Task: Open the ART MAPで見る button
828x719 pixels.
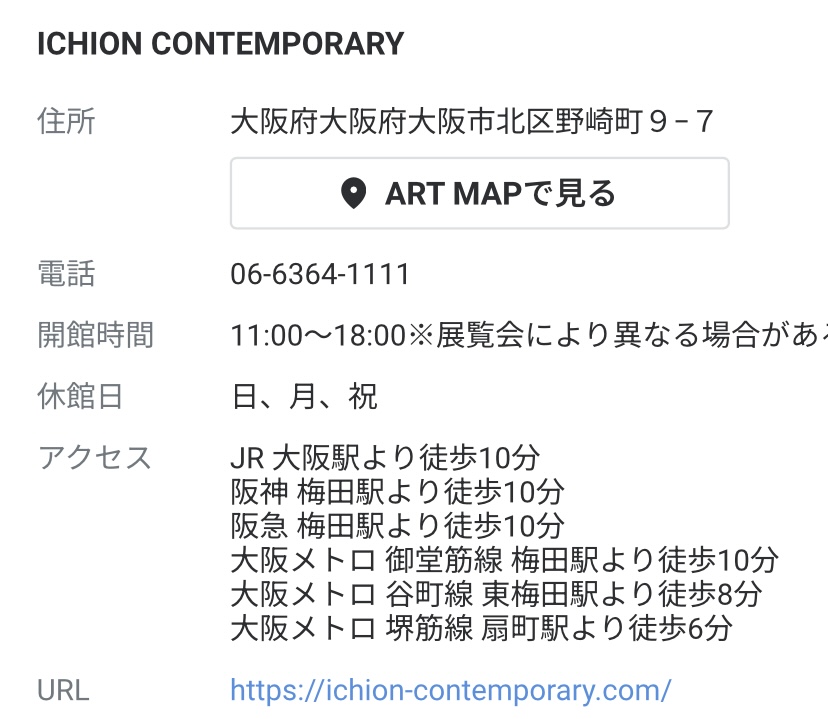Action: (x=479, y=193)
